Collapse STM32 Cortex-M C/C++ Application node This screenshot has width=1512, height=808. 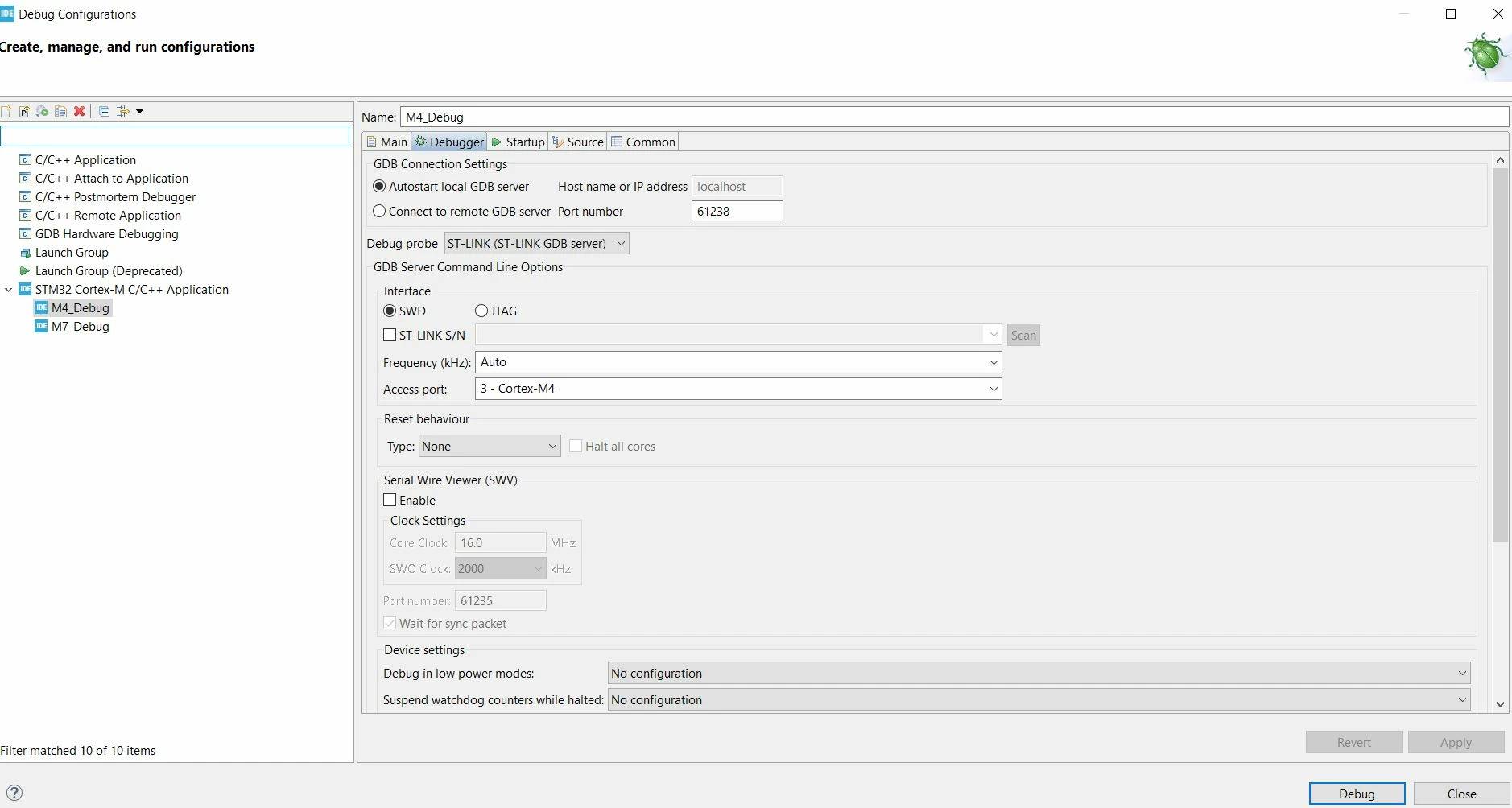(9, 290)
